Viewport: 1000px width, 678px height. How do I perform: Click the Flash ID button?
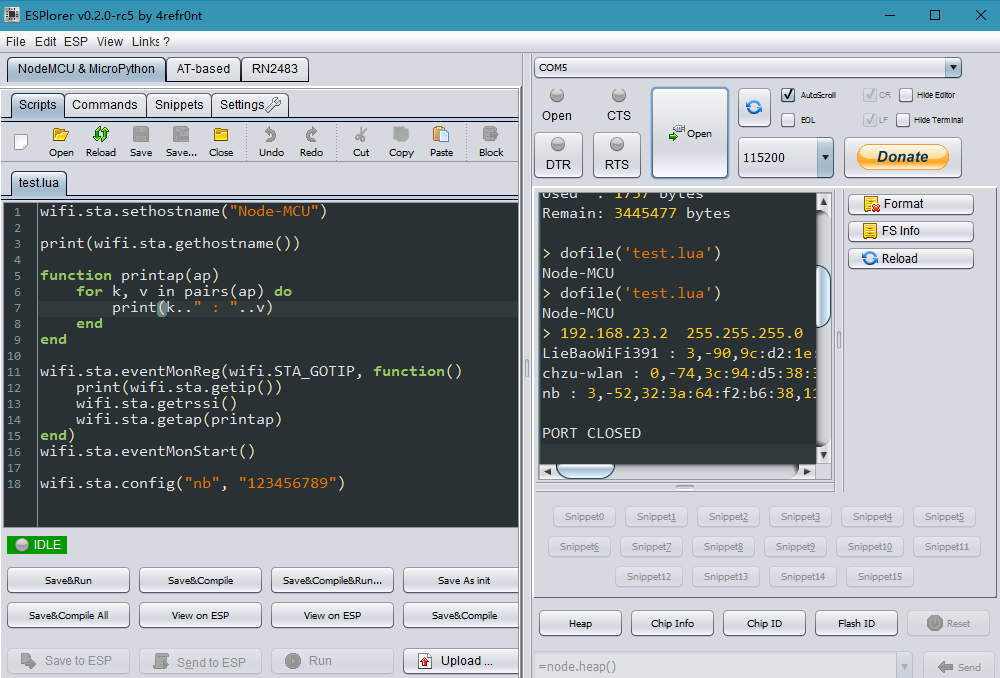point(857,623)
